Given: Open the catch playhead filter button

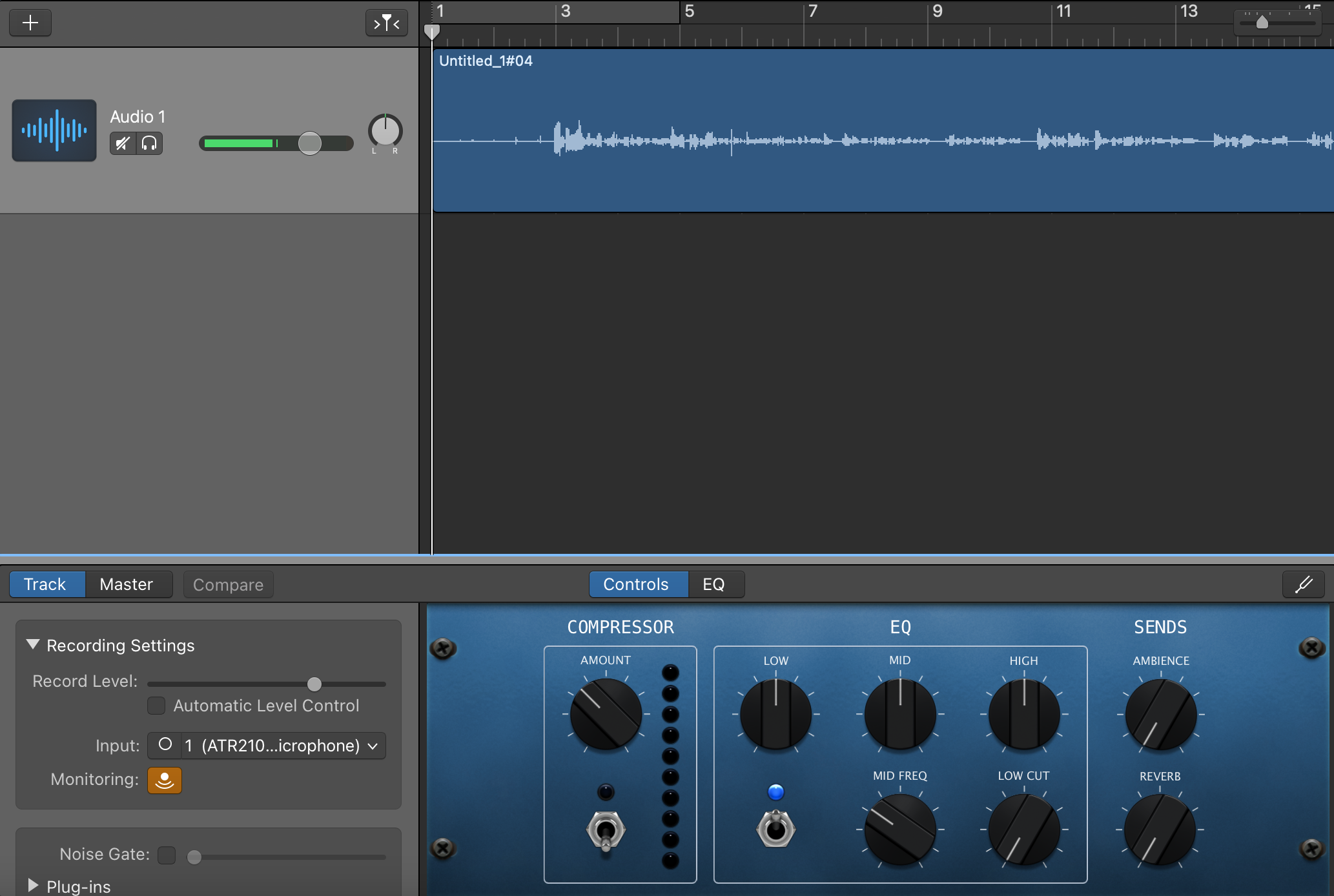Looking at the screenshot, I should coord(386,23).
